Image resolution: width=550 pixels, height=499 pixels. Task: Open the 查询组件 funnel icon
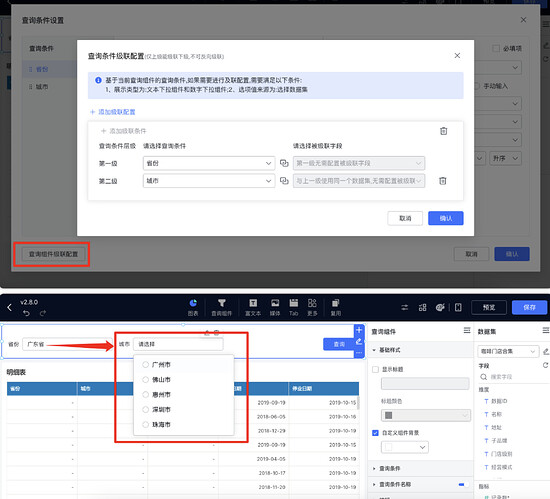pos(222,303)
